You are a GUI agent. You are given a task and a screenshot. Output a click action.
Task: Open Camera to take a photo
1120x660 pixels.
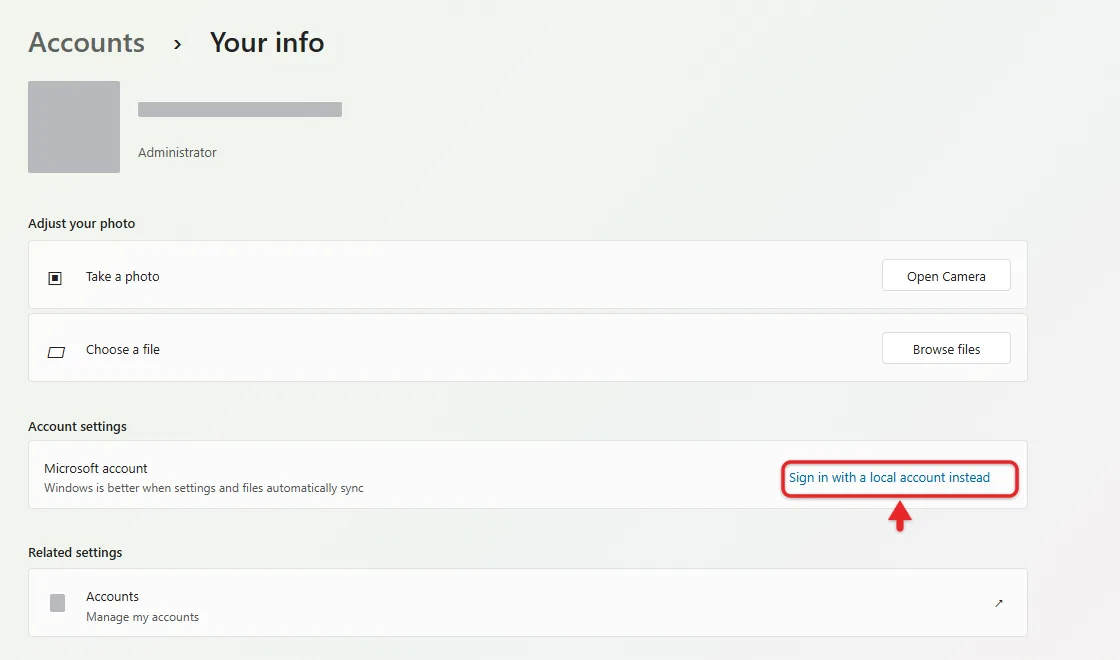946,276
